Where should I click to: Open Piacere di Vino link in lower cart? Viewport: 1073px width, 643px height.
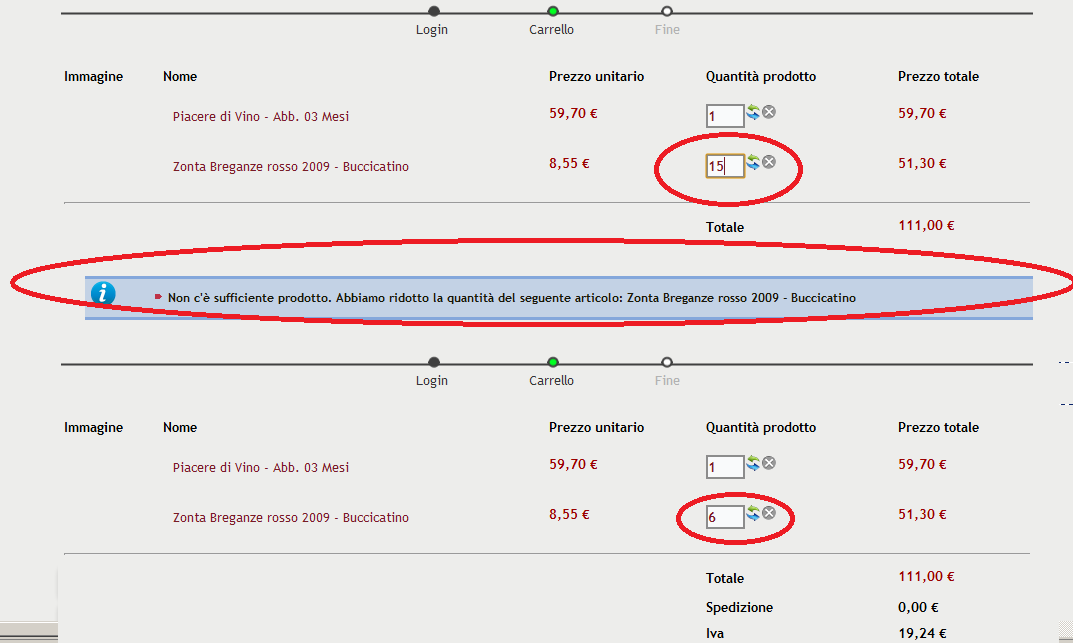pos(260,468)
